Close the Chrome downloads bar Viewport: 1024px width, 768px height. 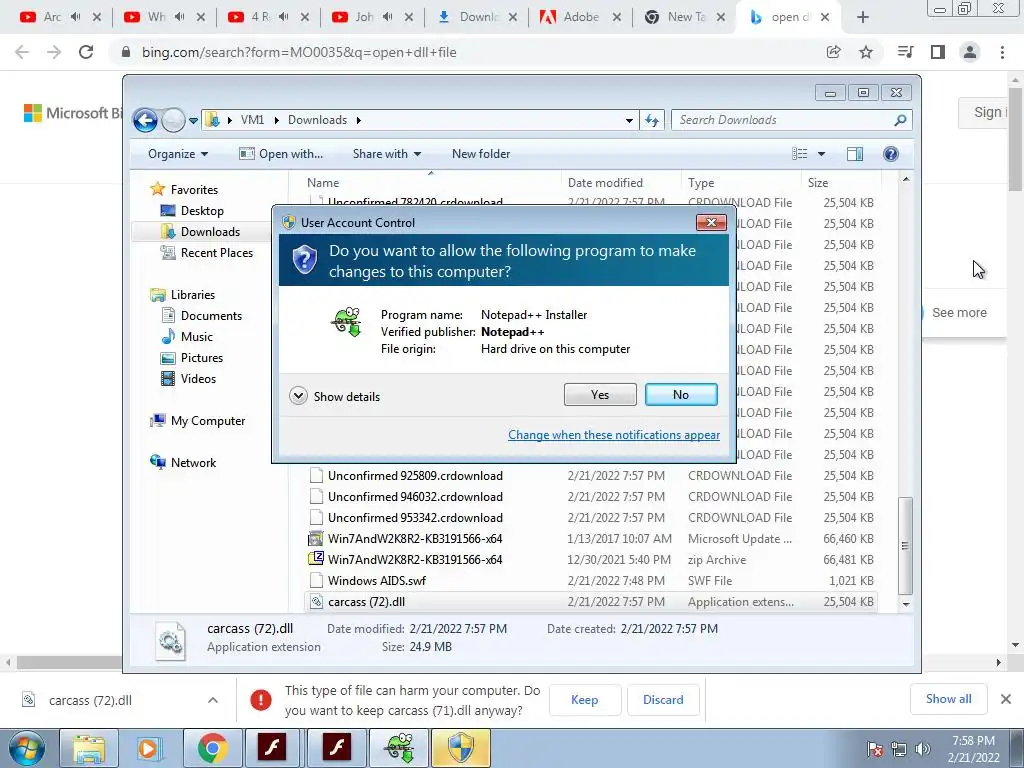[1006, 699]
